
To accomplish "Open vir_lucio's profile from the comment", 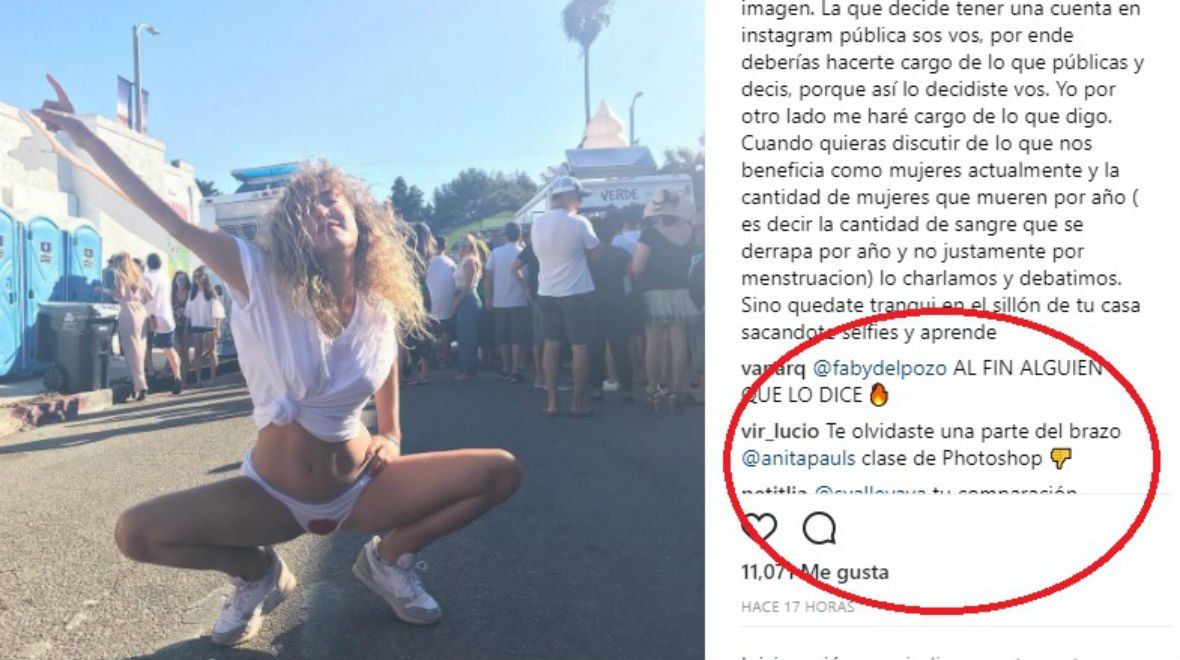I will click(x=780, y=432).
